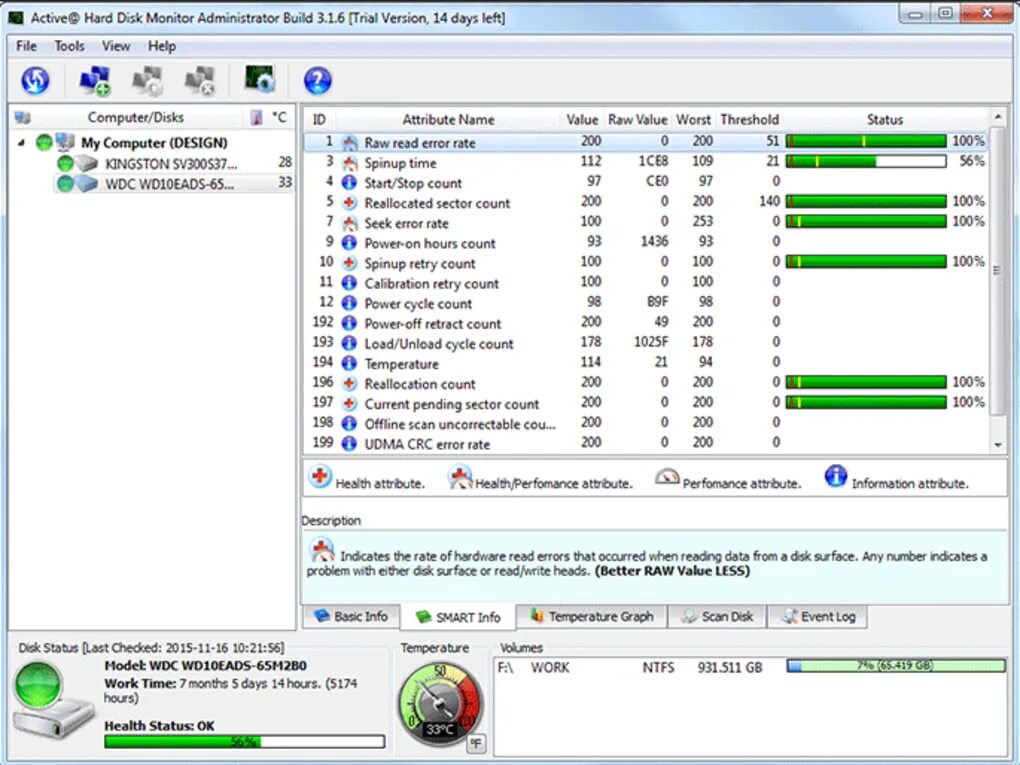Click the Attribute Name column header
The width and height of the screenshot is (1020, 765).
448,120
